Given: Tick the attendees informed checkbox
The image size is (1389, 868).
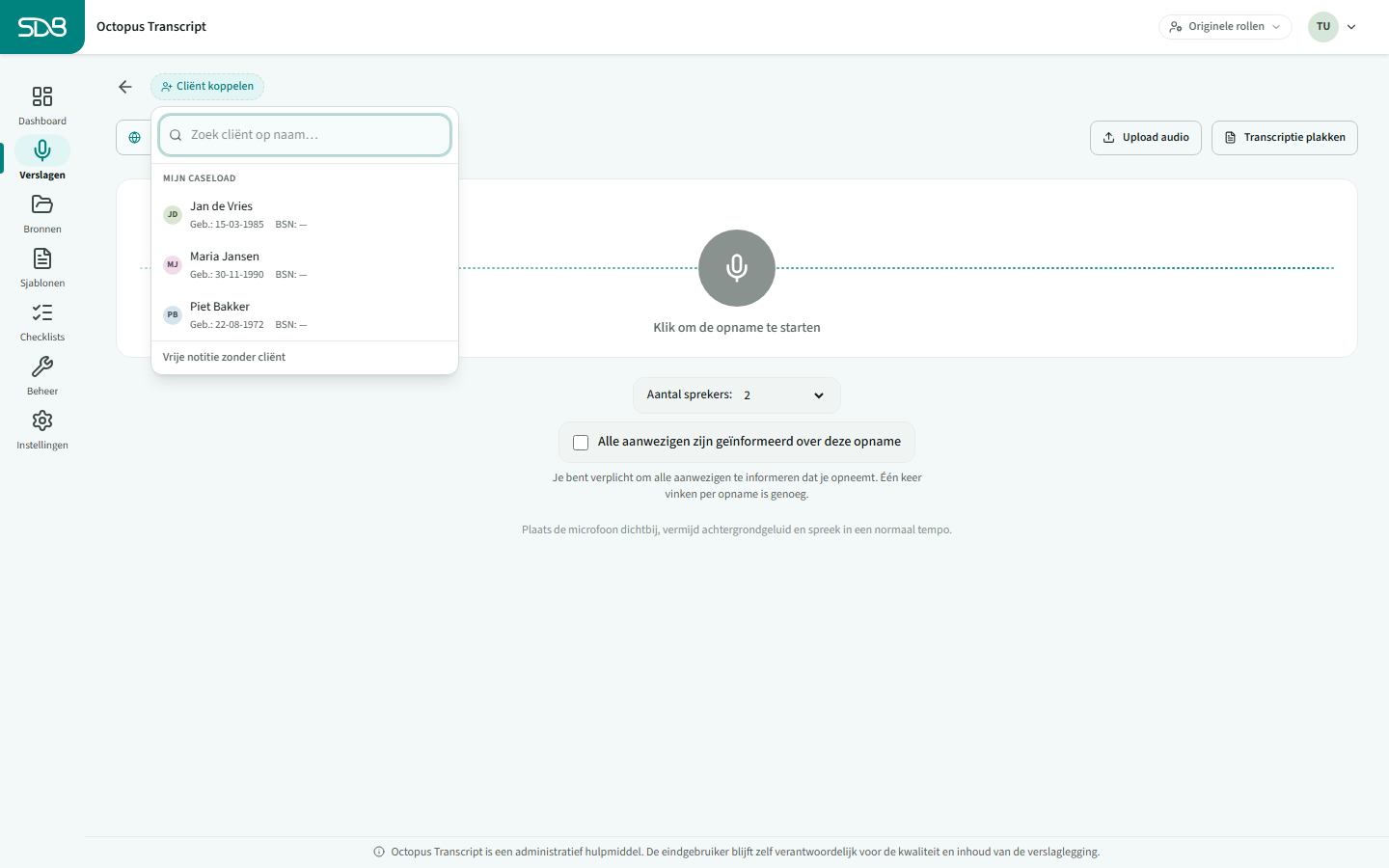Looking at the screenshot, I should click(x=581, y=443).
